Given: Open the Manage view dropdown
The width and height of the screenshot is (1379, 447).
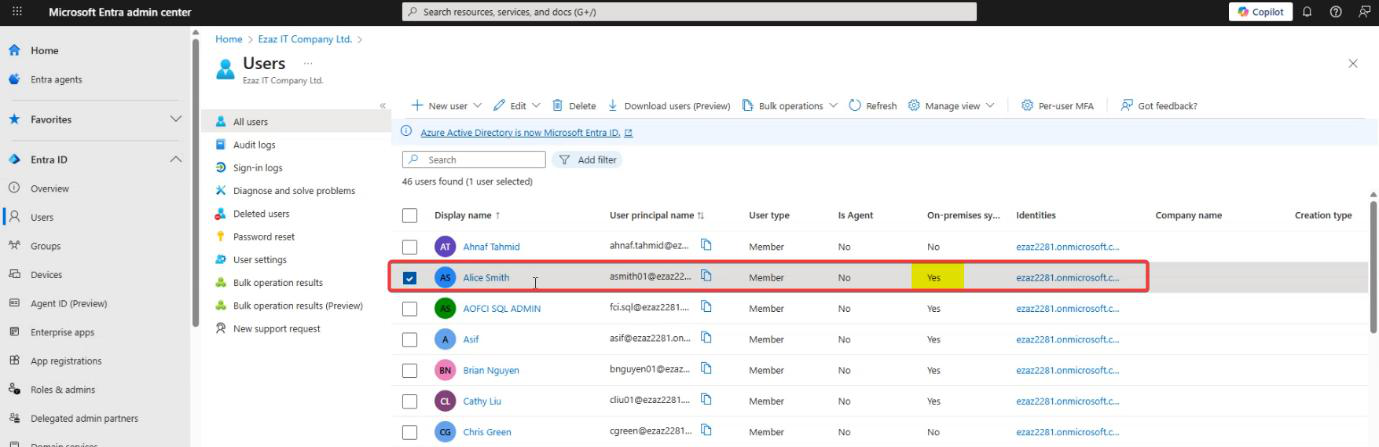Looking at the screenshot, I should click(951, 106).
